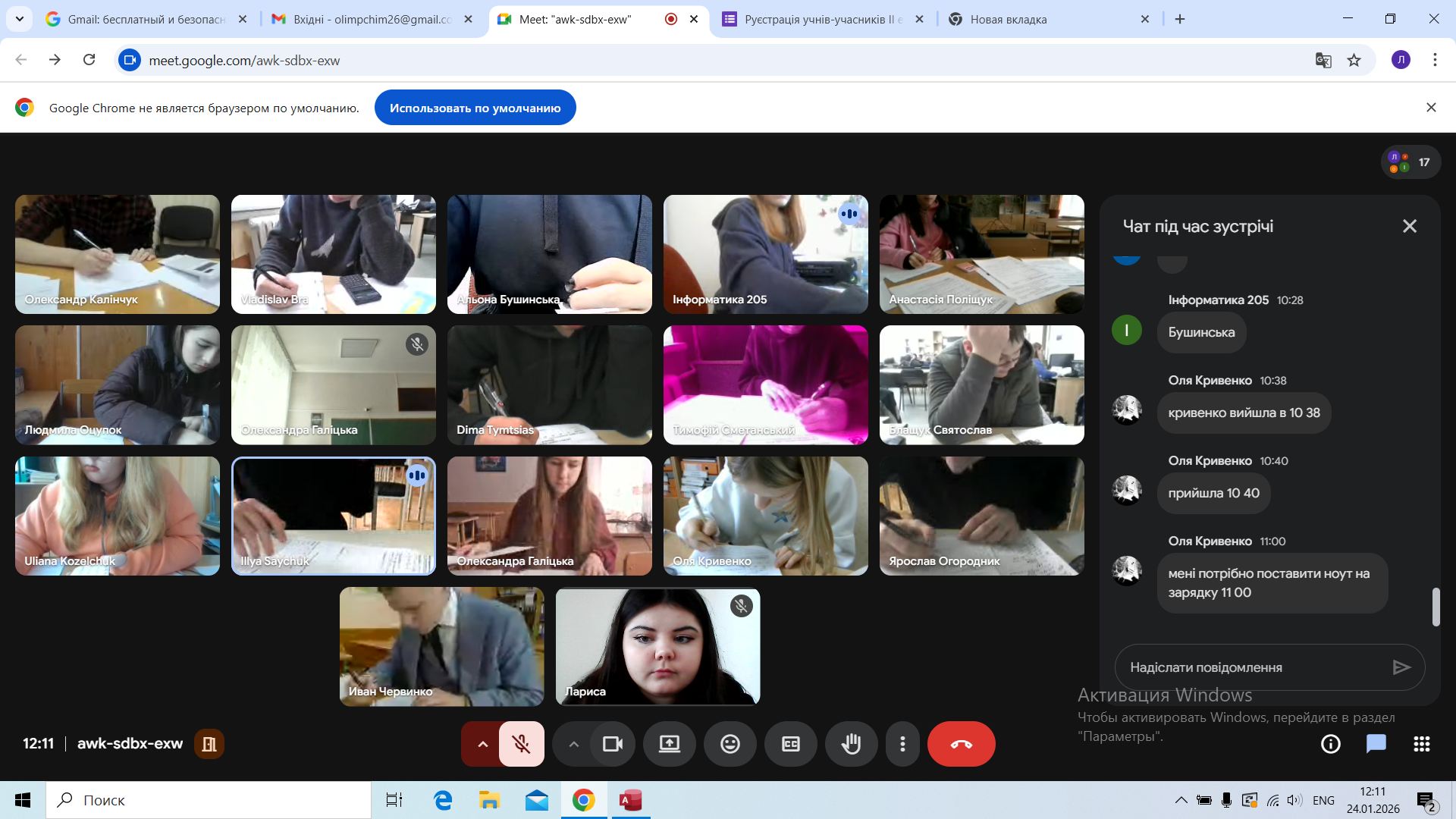Click the send message arrow icon
Screen dimensions: 1456x819
pos(1401,667)
